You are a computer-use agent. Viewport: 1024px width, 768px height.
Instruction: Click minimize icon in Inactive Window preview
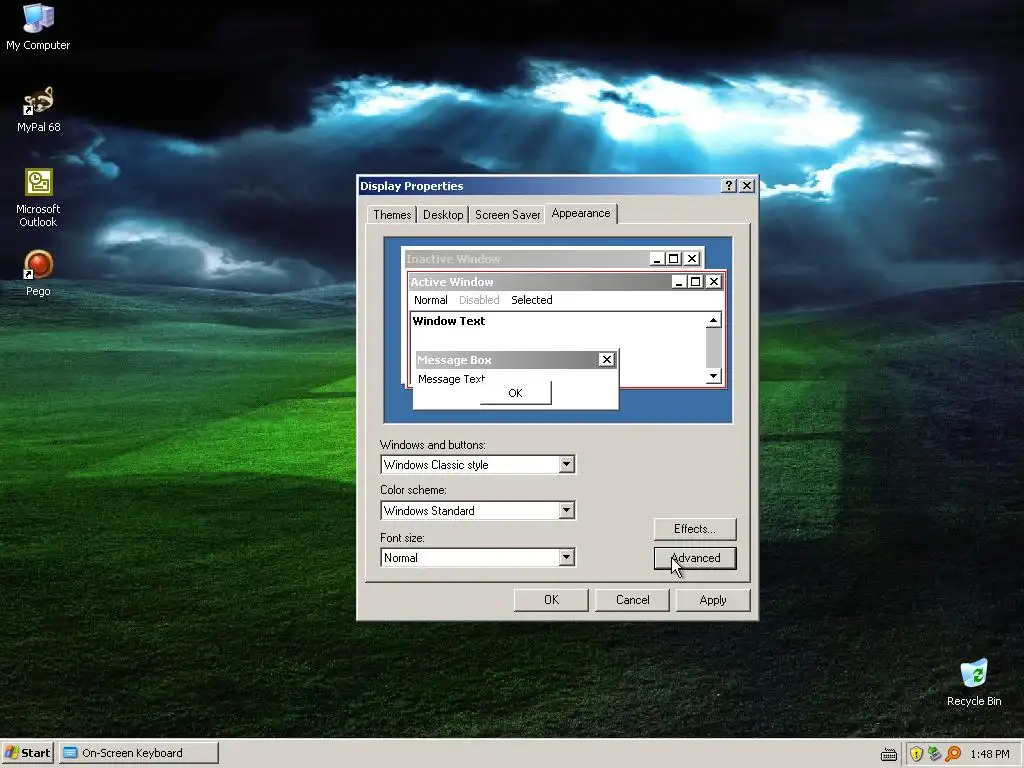[658, 259]
